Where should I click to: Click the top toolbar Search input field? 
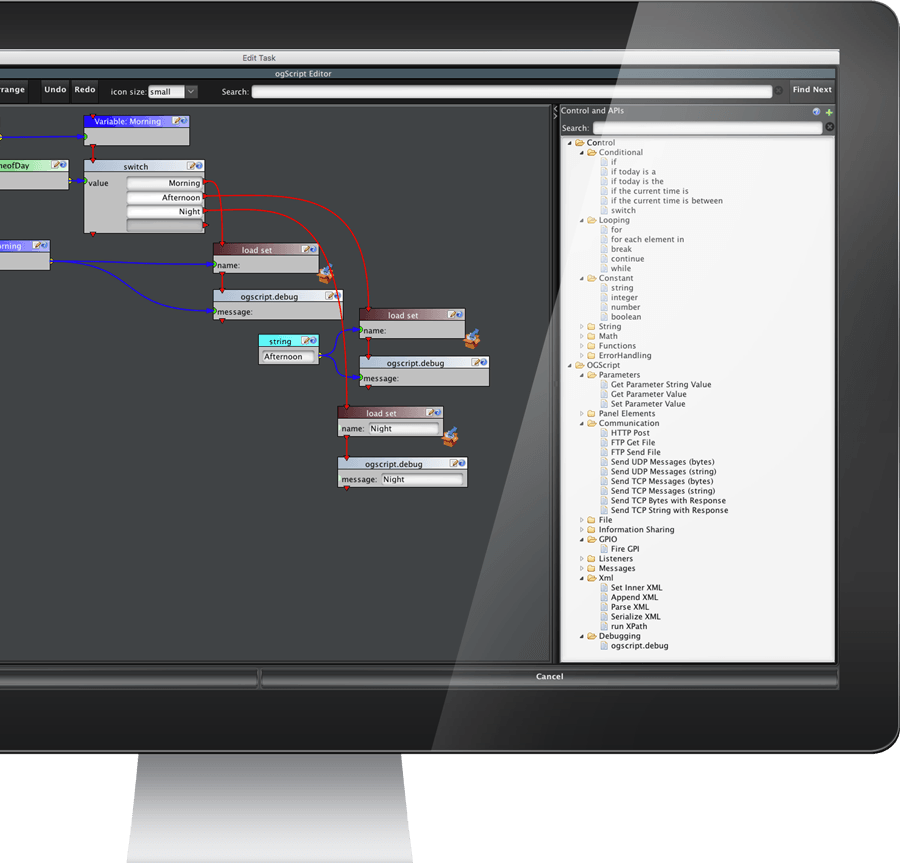pyautogui.click(x=511, y=92)
